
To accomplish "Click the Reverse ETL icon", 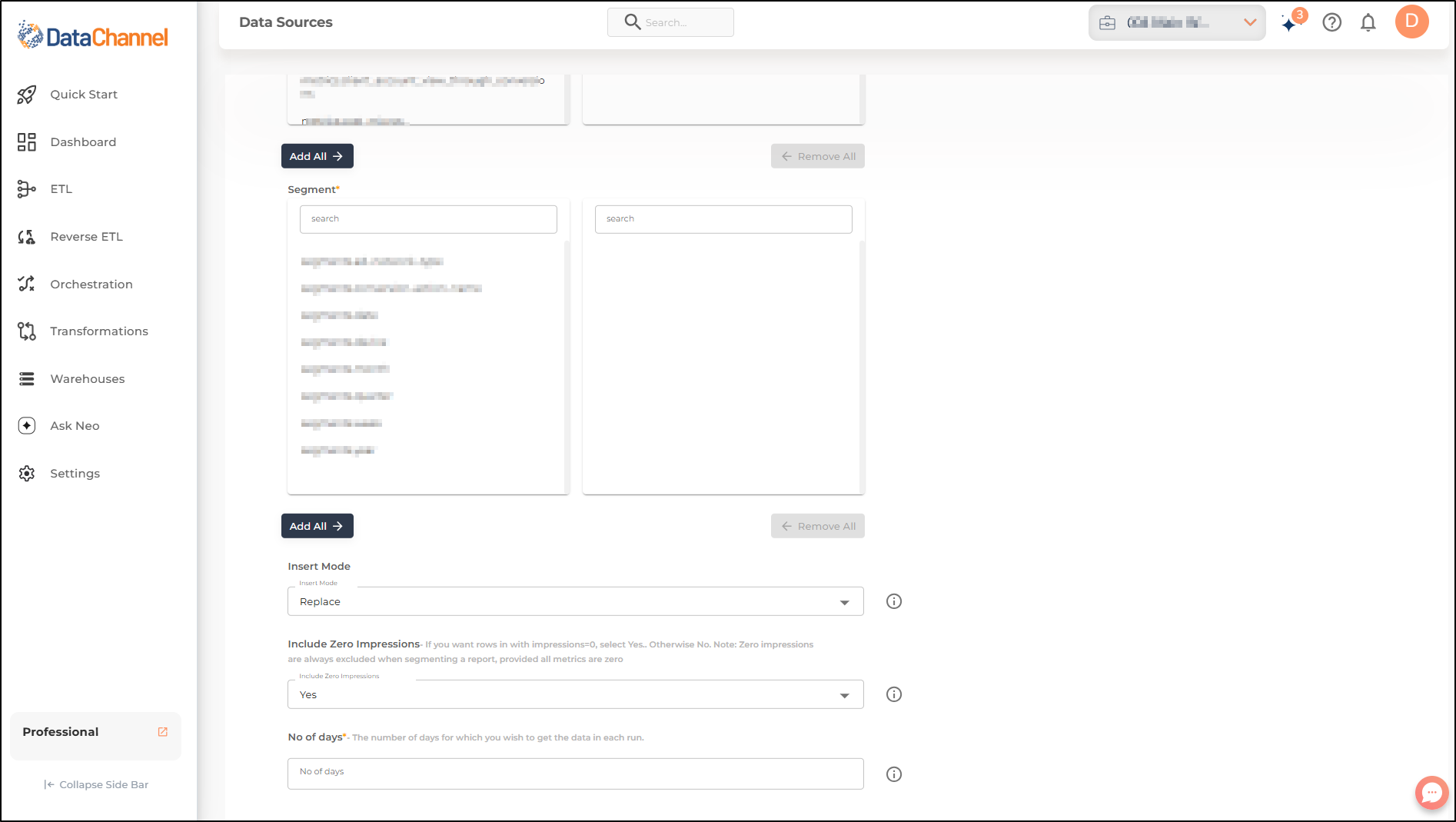I will point(27,237).
